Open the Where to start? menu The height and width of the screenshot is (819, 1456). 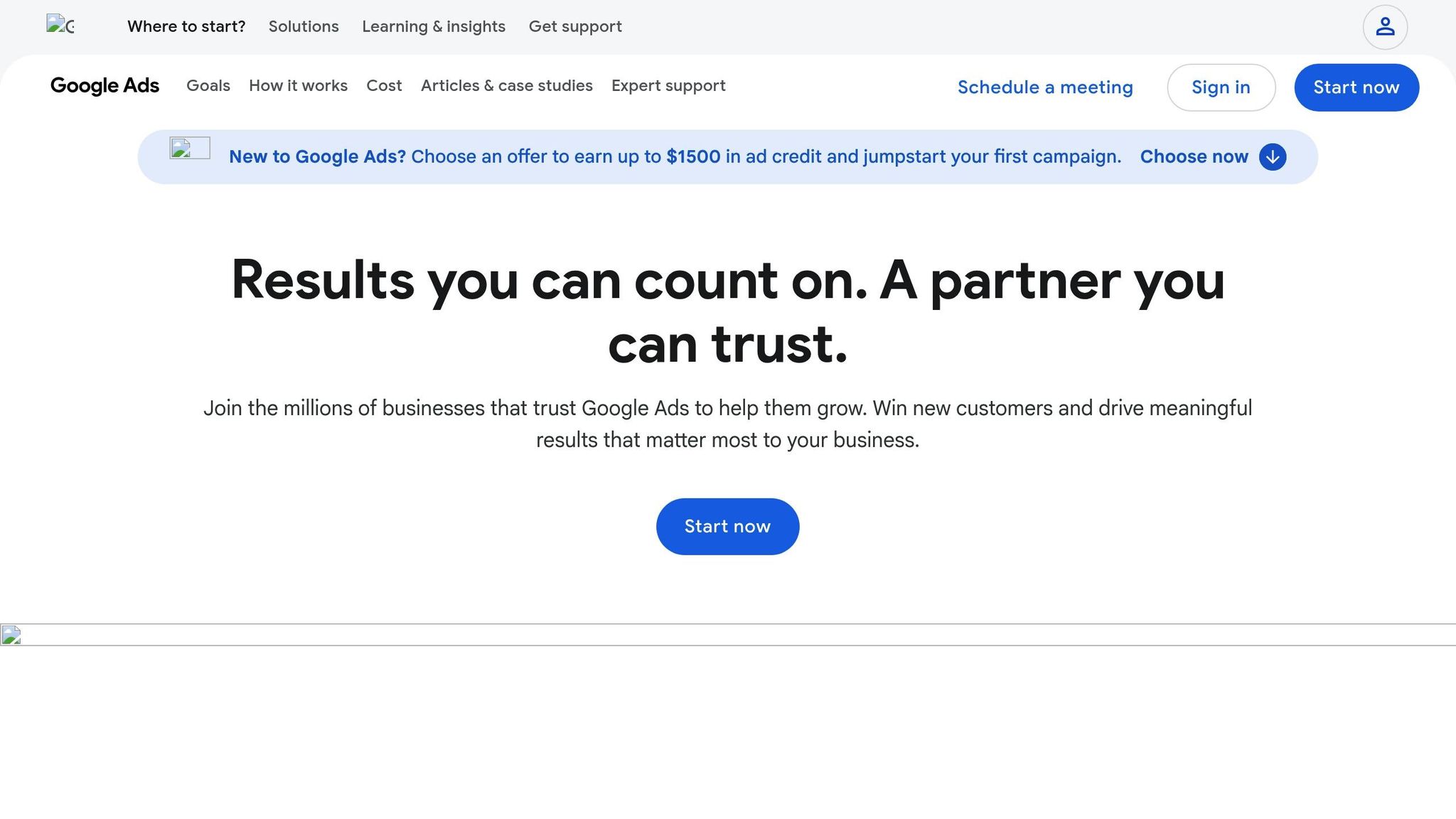(x=186, y=26)
